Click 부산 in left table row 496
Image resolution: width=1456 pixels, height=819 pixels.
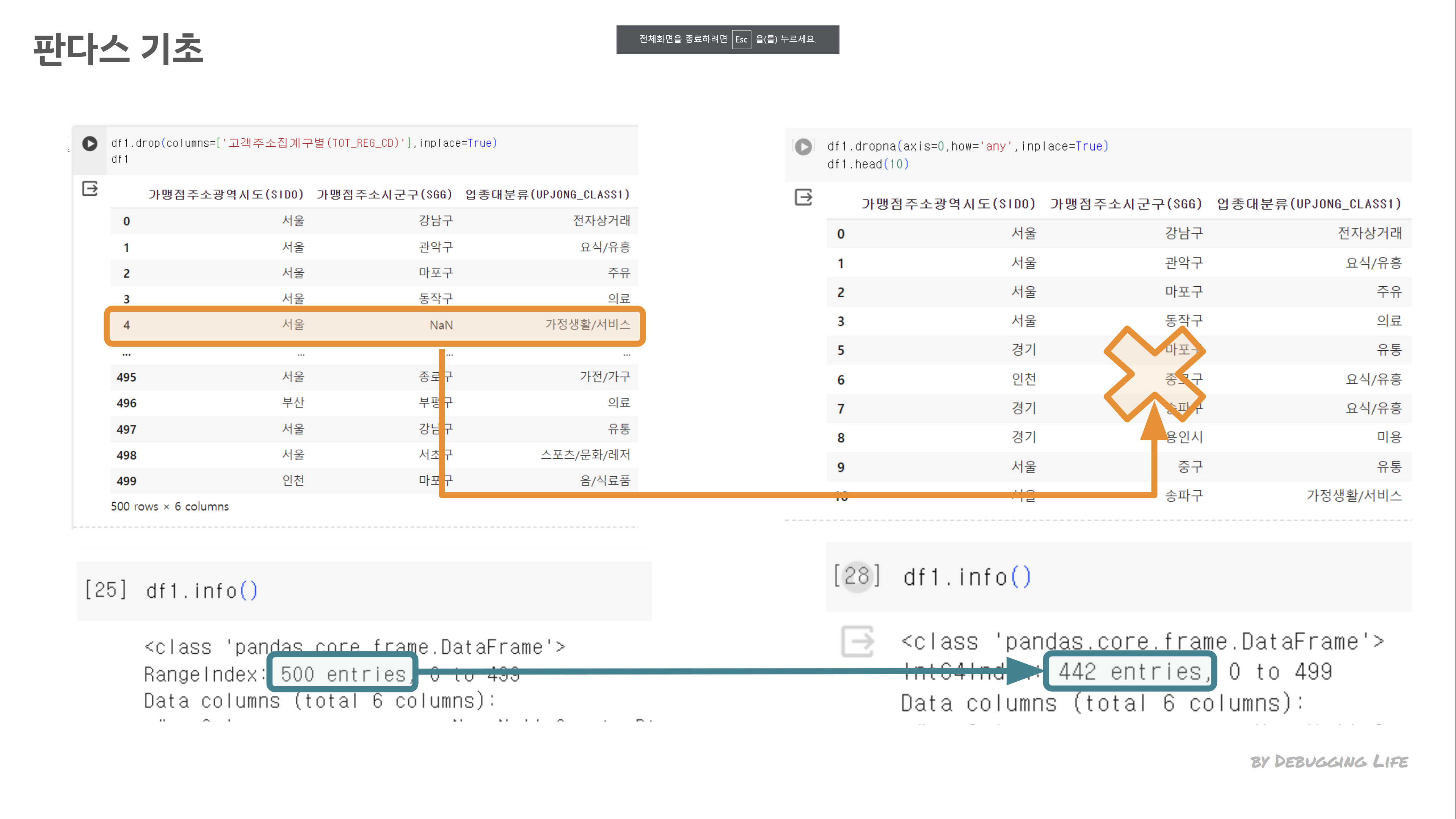tap(293, 402)
